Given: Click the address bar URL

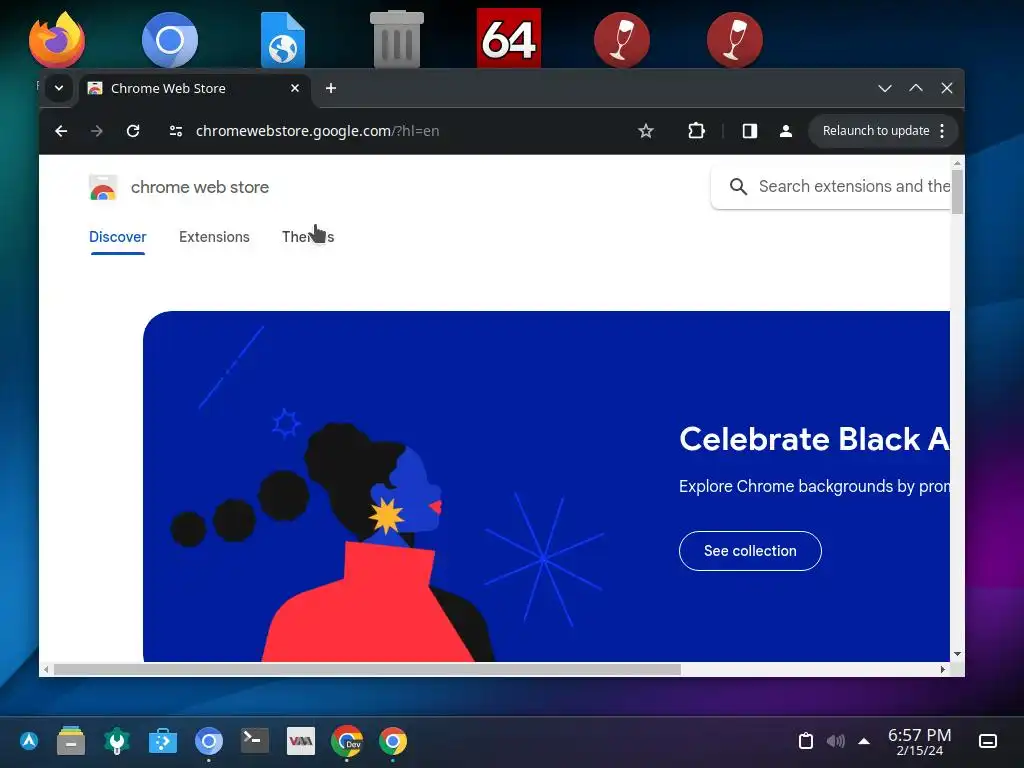Looking at the screenshot, I should pyautogui.click(x=317, y=131).
